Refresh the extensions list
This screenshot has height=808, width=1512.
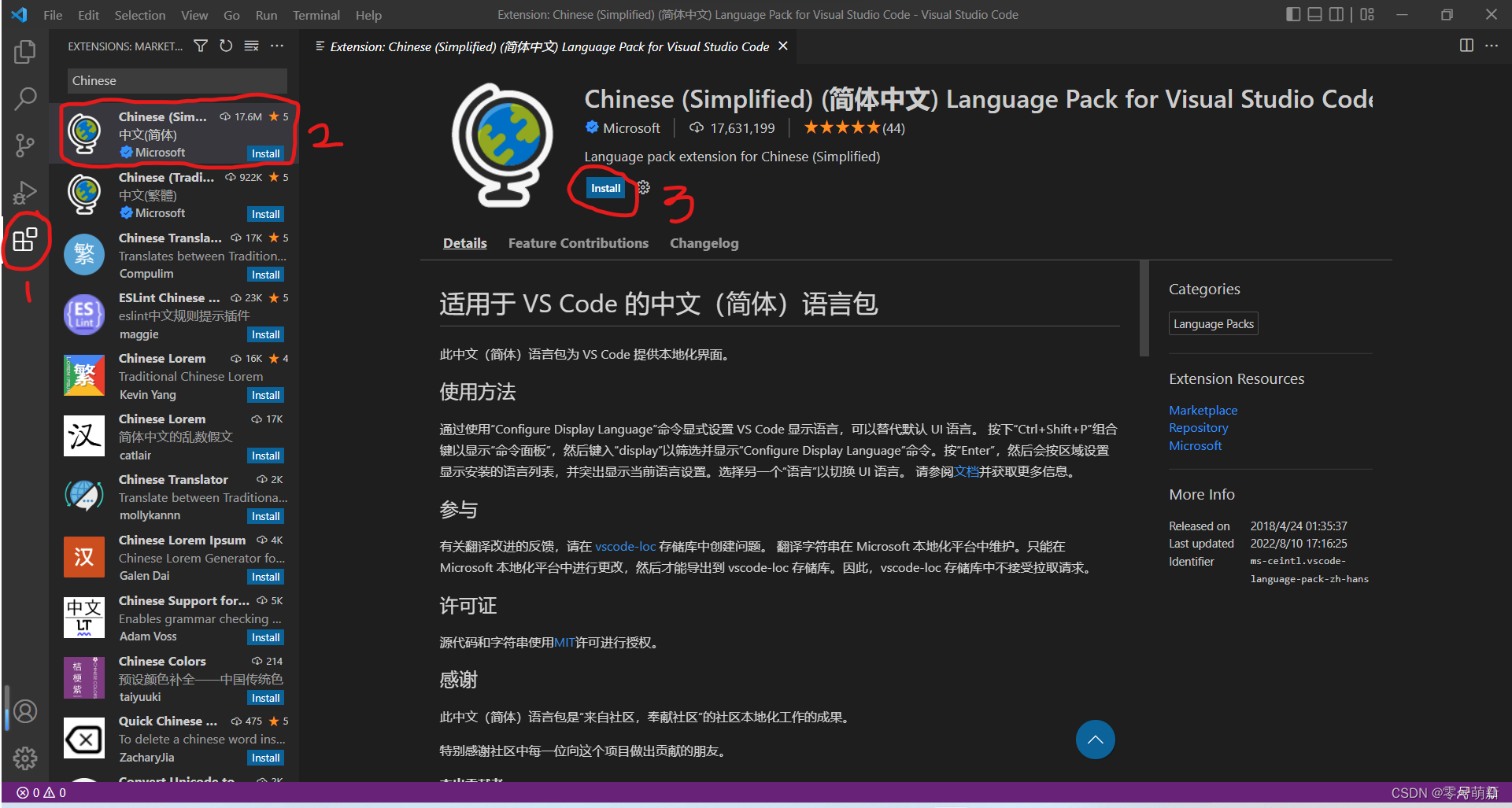click(226, 46)
